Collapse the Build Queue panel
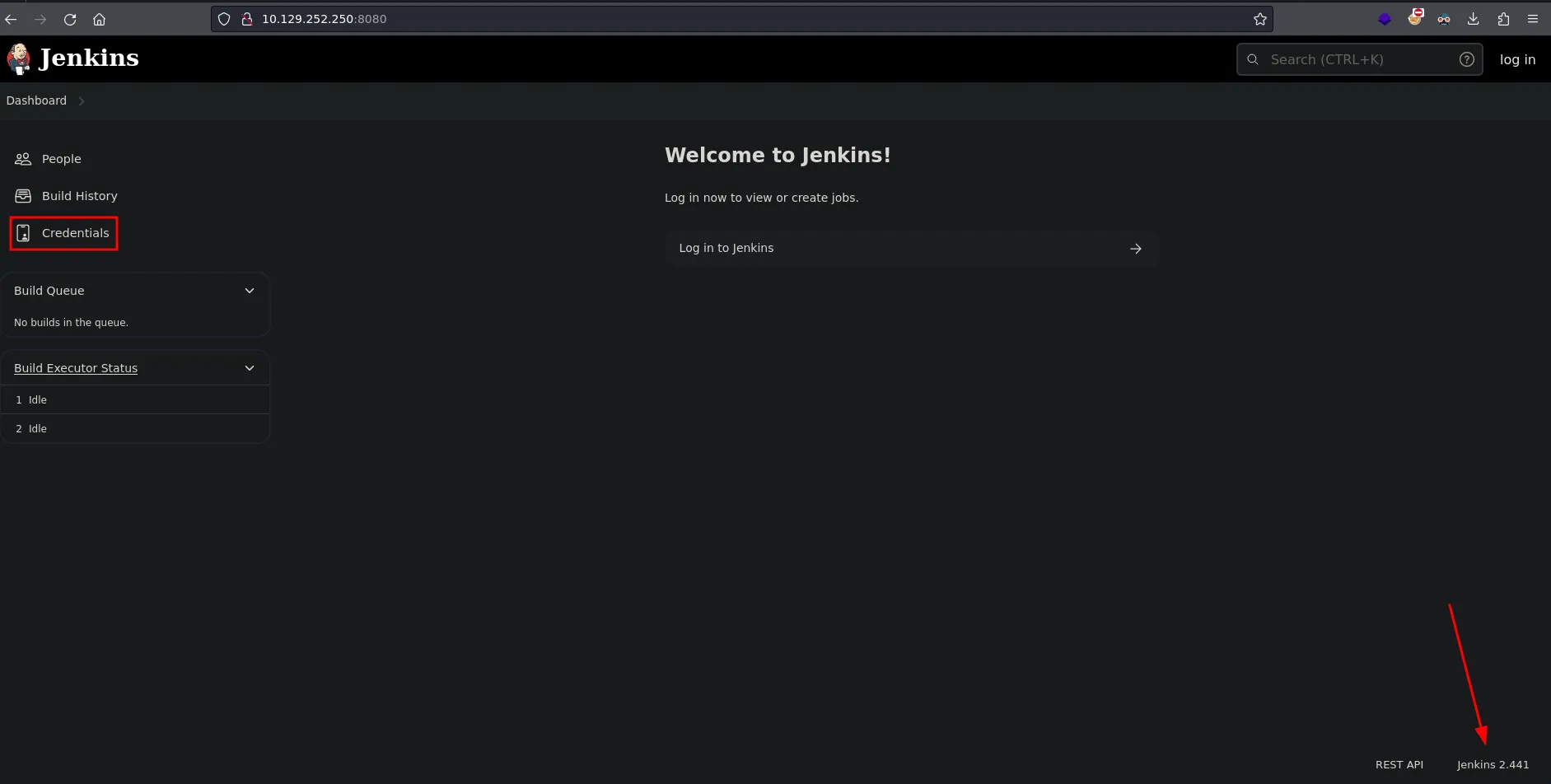The width and height of the screenshot is (1551, 784). (250, 290)
